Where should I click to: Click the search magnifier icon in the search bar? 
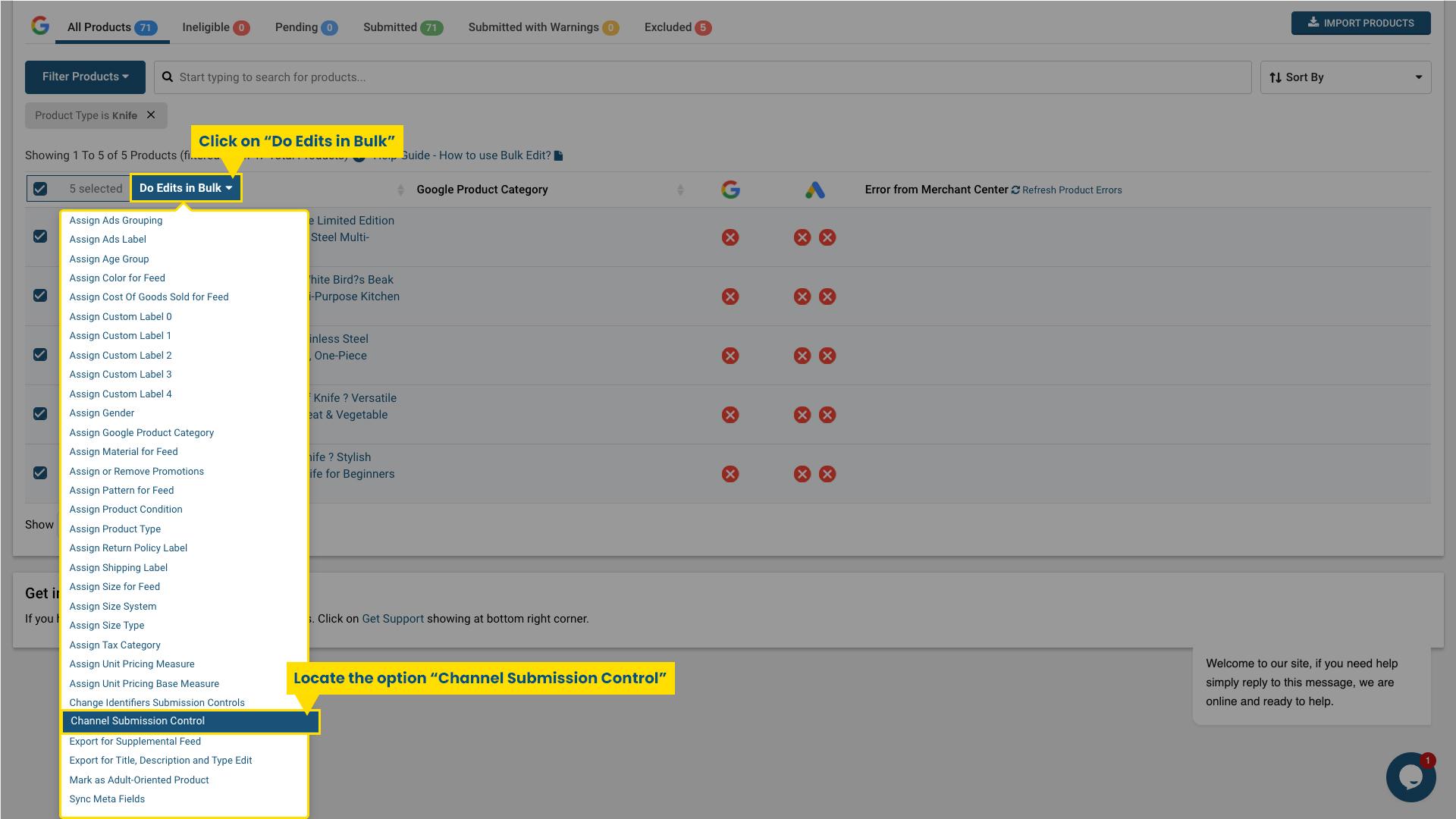point(167,77)
